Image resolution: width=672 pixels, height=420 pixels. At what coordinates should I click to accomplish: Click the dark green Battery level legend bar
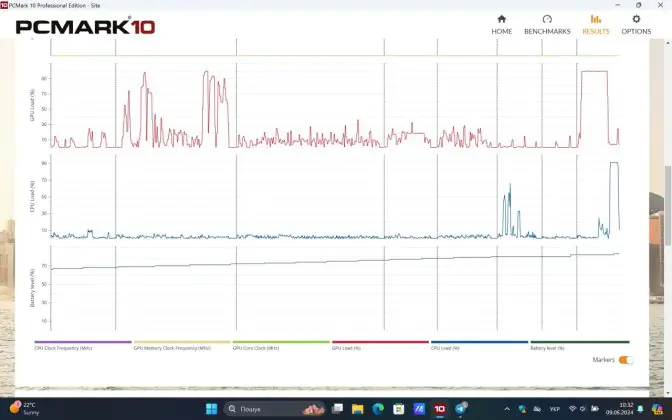(580, 342)
